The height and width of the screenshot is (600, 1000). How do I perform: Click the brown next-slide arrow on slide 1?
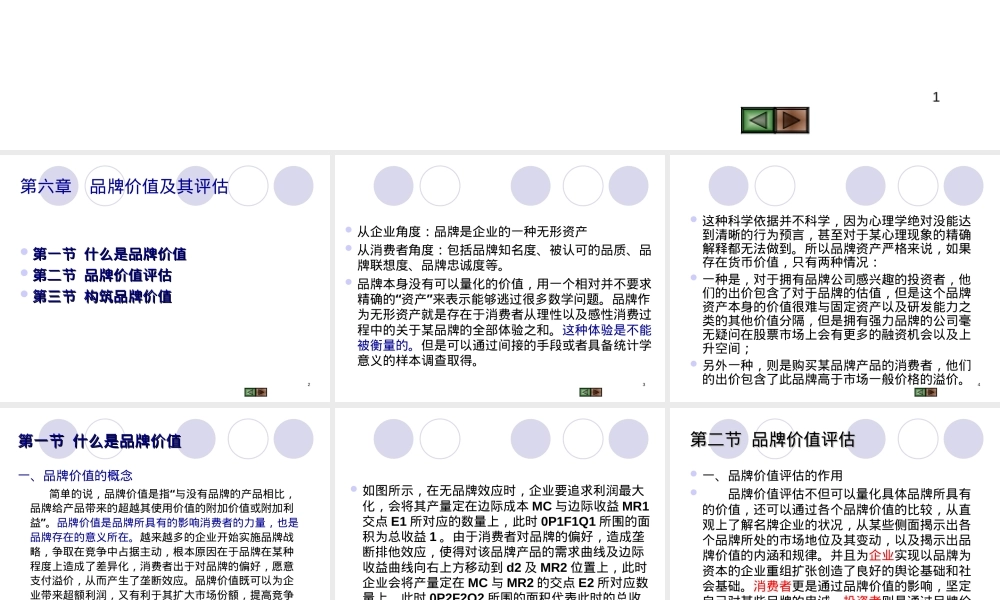[792, 121]
